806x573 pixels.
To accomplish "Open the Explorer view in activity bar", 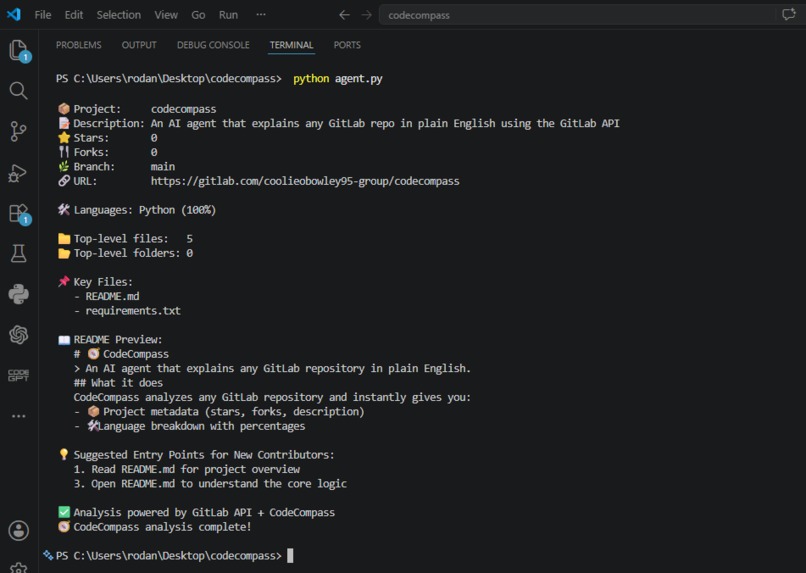I will click(x=19, y=50).
